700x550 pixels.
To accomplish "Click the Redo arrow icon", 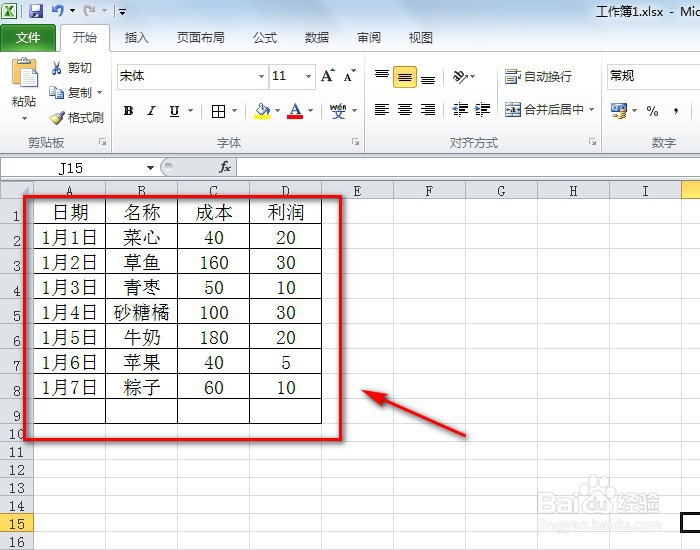I will tap(89, 10).
